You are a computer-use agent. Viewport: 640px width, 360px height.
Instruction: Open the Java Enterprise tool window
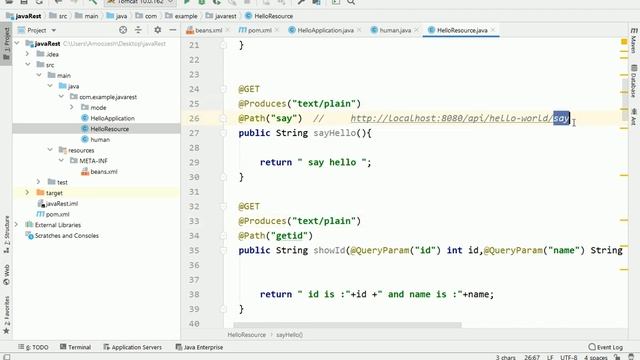199,347
